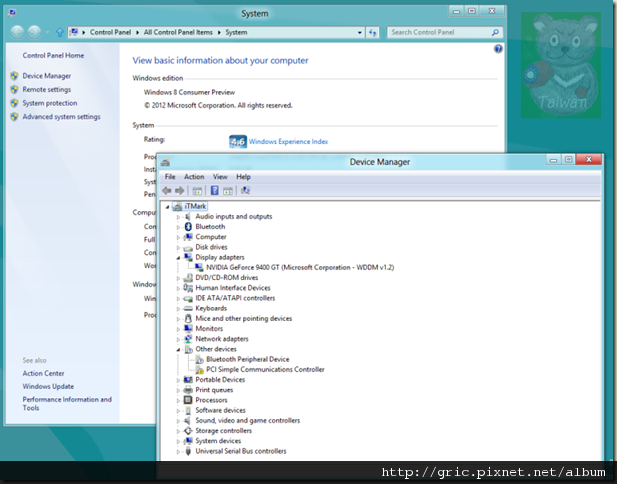Screen dimensions: 617x484
Task: Click the 4.6 Windows Experience rating badge
Action: coord(238,142)
